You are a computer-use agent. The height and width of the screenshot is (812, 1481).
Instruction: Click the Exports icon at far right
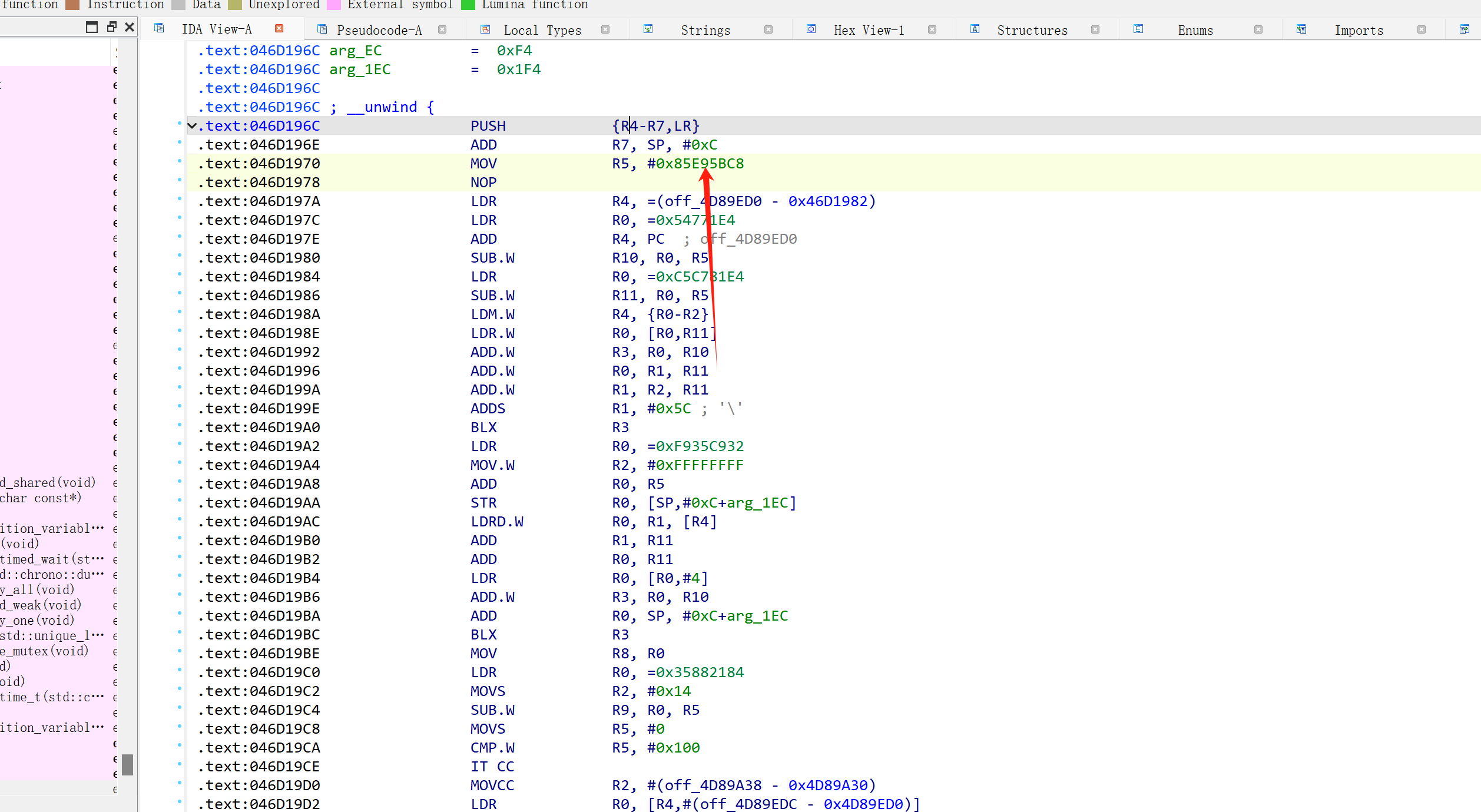pyautogui.click(x=1465, y=29)
